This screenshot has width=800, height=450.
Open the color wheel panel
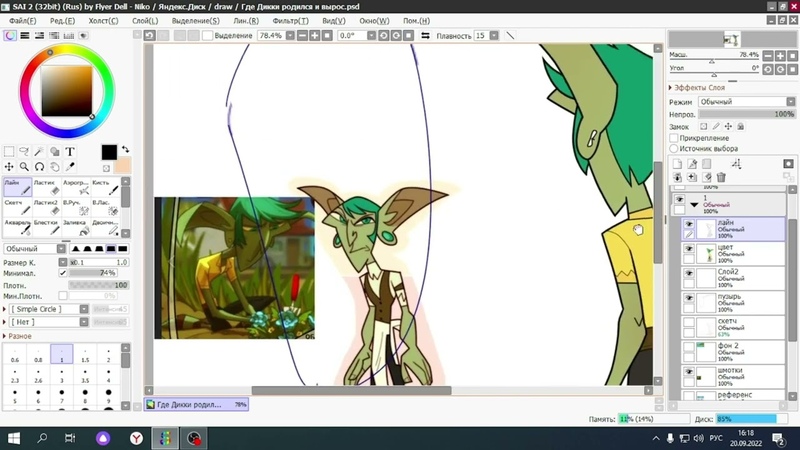(10, 36)
